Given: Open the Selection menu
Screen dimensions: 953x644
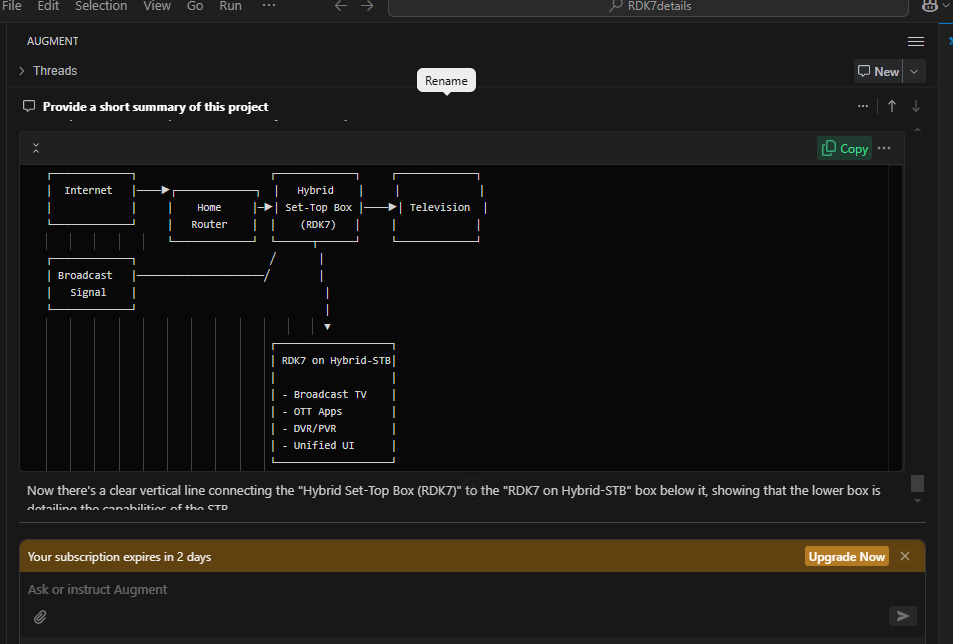Looking at the screenshot, I should click(101, 6).
